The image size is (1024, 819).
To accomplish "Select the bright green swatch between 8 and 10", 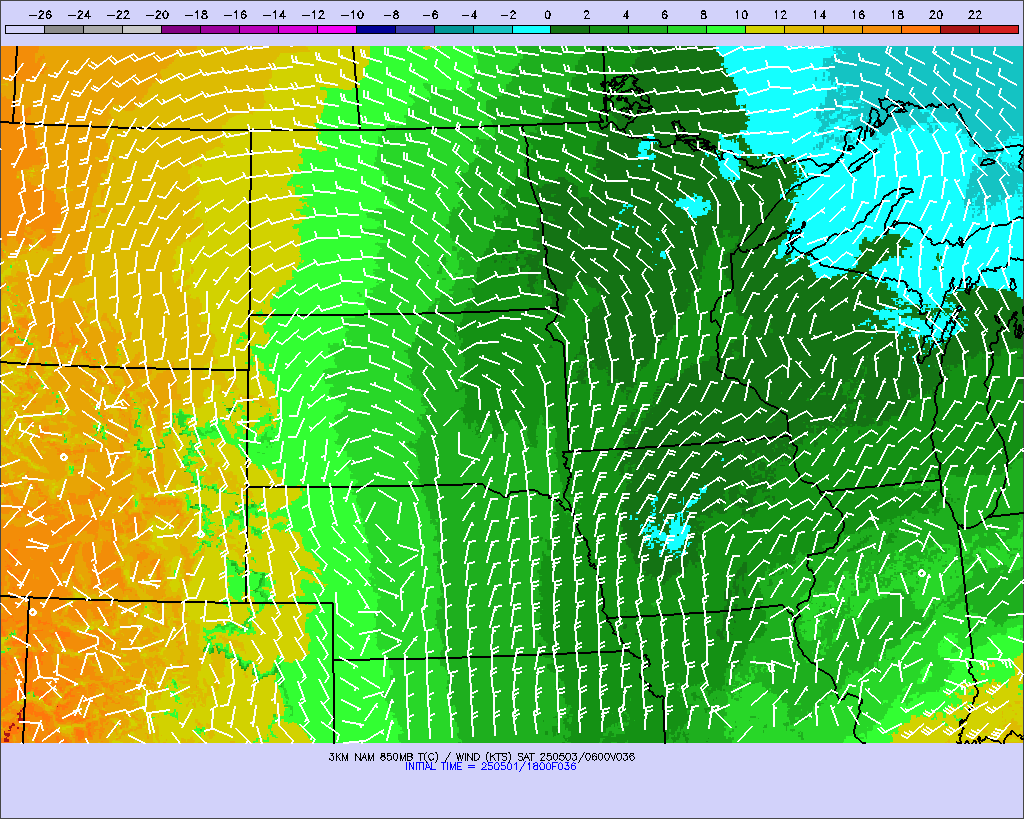I will pyautogui.click(x=726, y=29).
